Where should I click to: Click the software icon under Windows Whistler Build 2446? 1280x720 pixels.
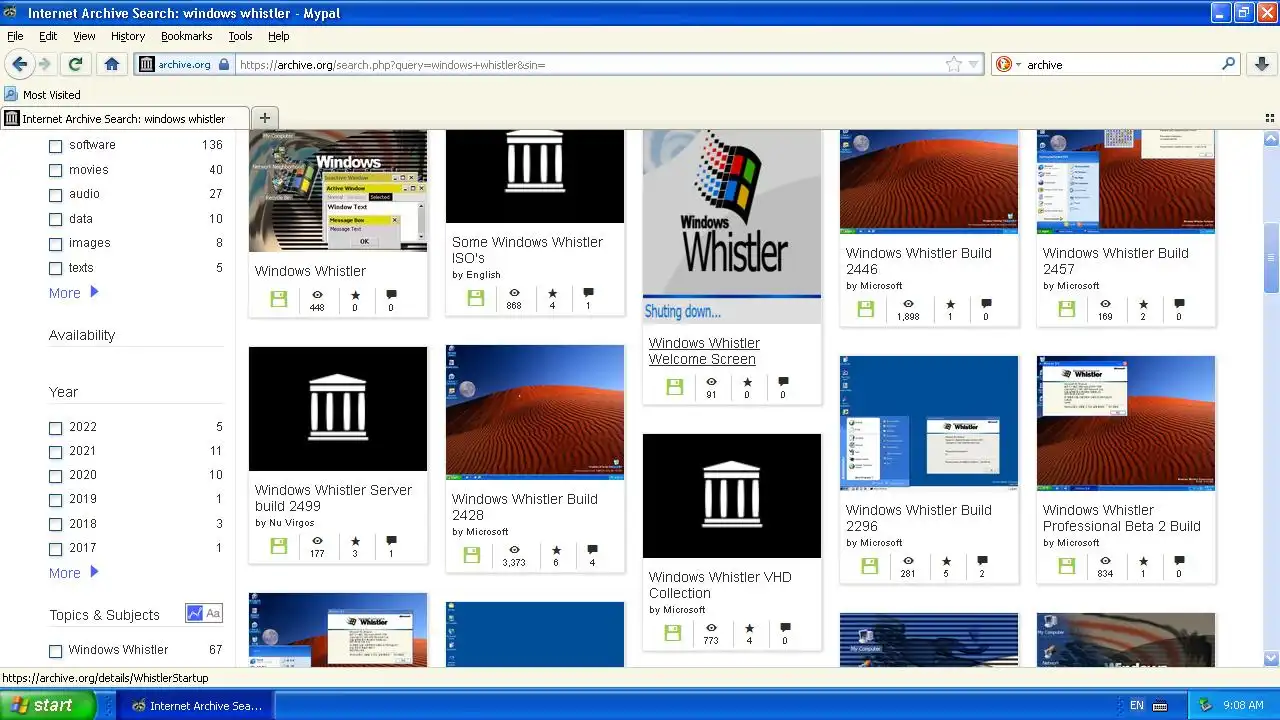866,309
